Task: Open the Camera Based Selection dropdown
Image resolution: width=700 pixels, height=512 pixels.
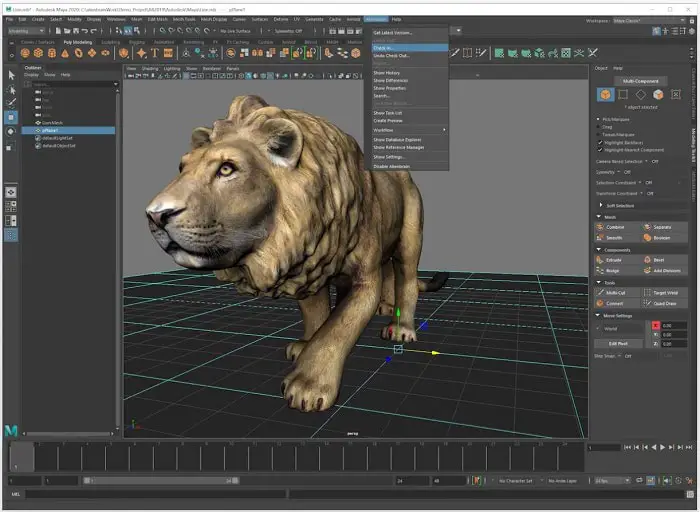Action: click(646, 161)
